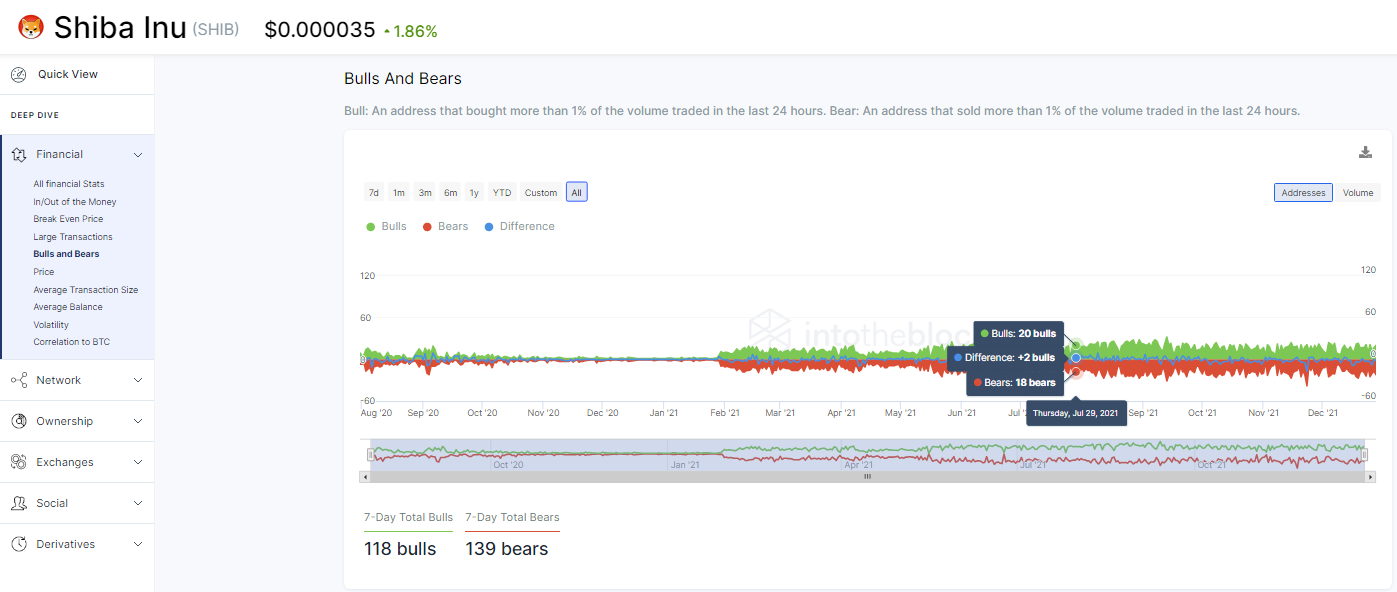Image resolution: width=1397 pixels, height=592 pixels.
Task: Open Average Transaction Size
Action: pos(86,290)
